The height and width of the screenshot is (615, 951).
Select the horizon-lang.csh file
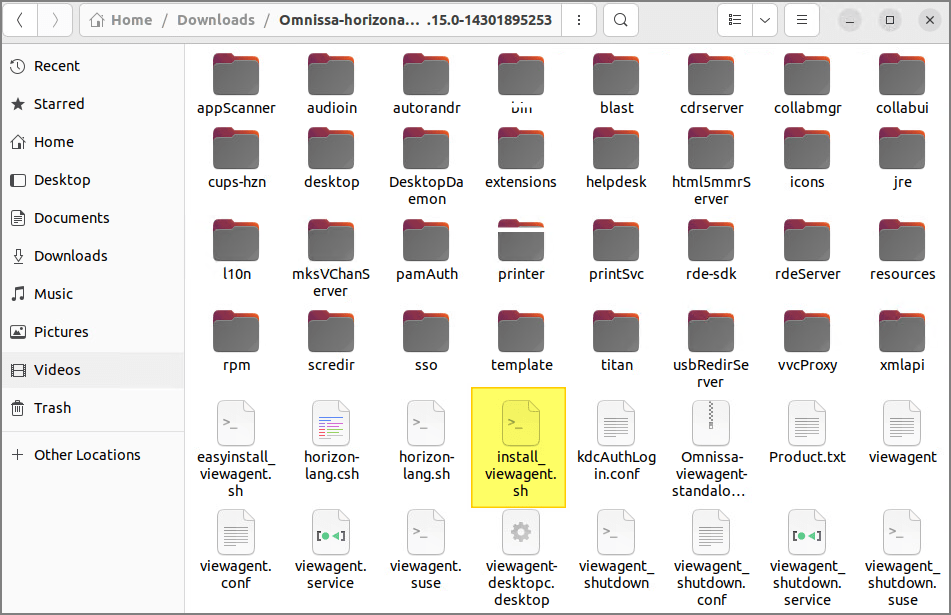[330, 424]
